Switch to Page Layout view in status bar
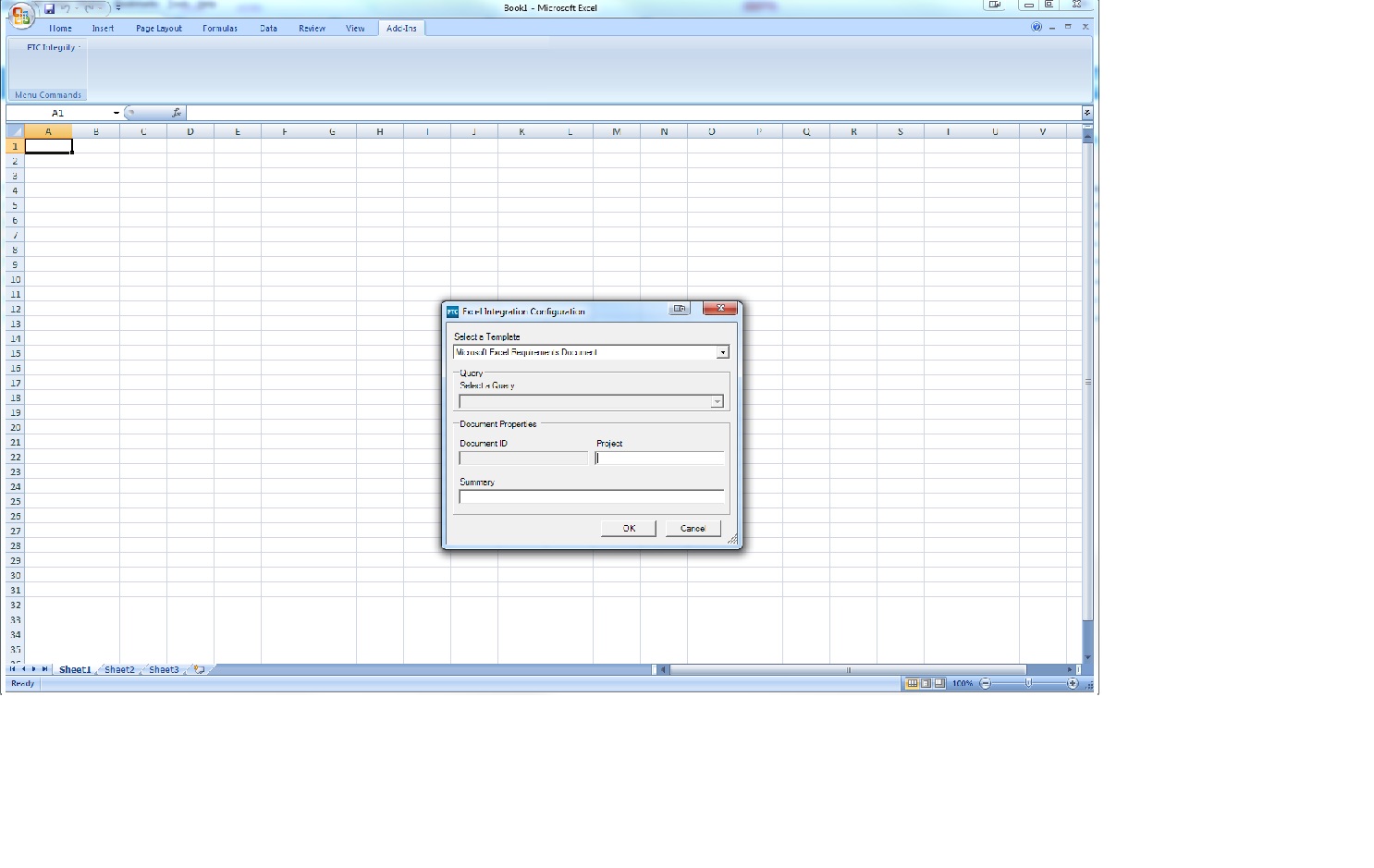The image size is (1374, 868). (x=926, y=683)
